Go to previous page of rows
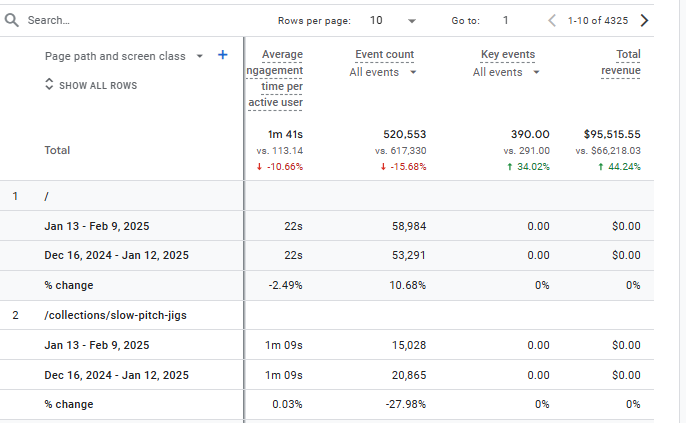The image size is (686, 423). click(x=552, y=20)
